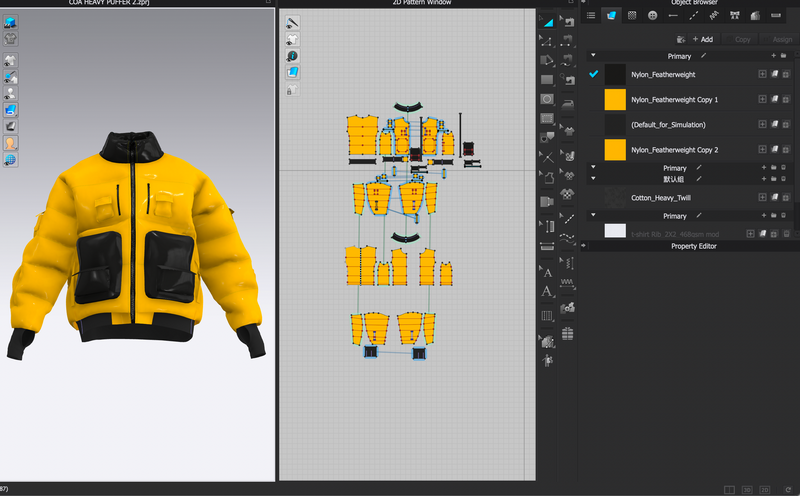
Task: Select Quilting gift-box icon
Action: (x=567, y=334)
